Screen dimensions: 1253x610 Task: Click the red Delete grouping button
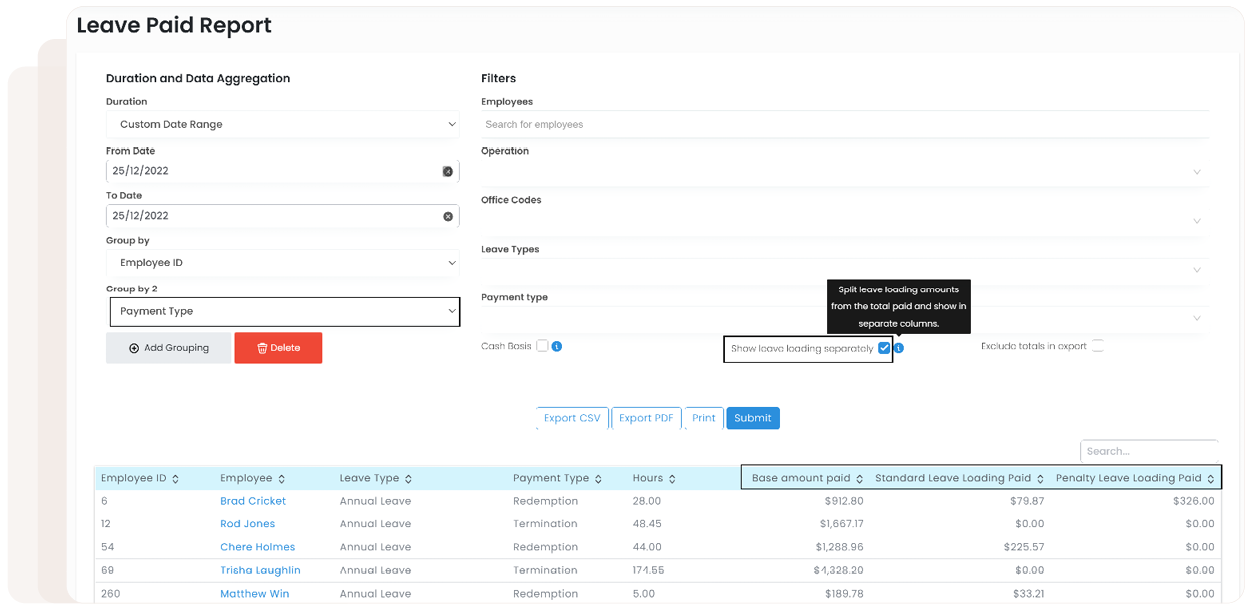278,348
